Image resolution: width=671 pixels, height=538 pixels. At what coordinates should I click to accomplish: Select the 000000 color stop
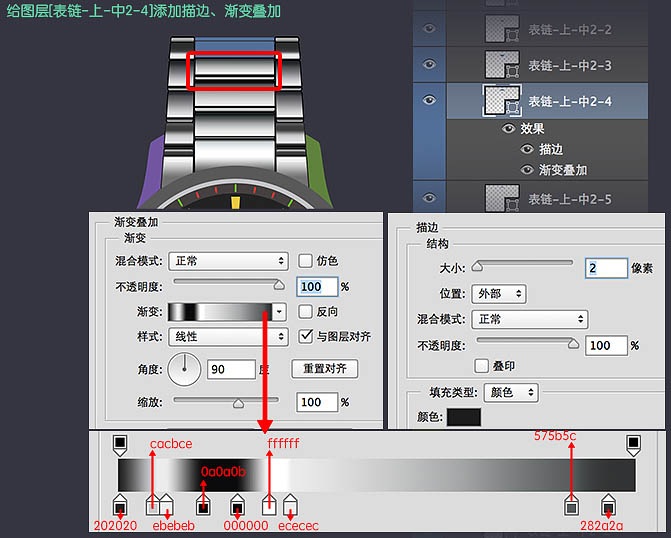click(238, 505)
